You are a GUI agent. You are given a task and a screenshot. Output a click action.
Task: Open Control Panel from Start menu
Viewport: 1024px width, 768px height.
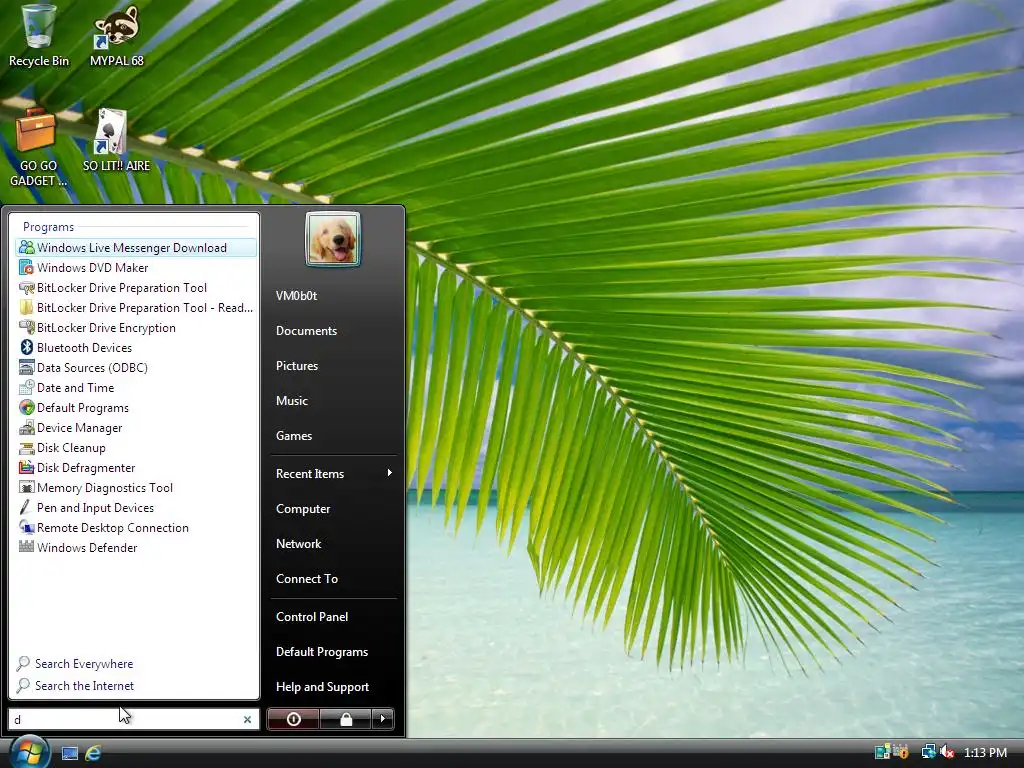pos(312,616)
